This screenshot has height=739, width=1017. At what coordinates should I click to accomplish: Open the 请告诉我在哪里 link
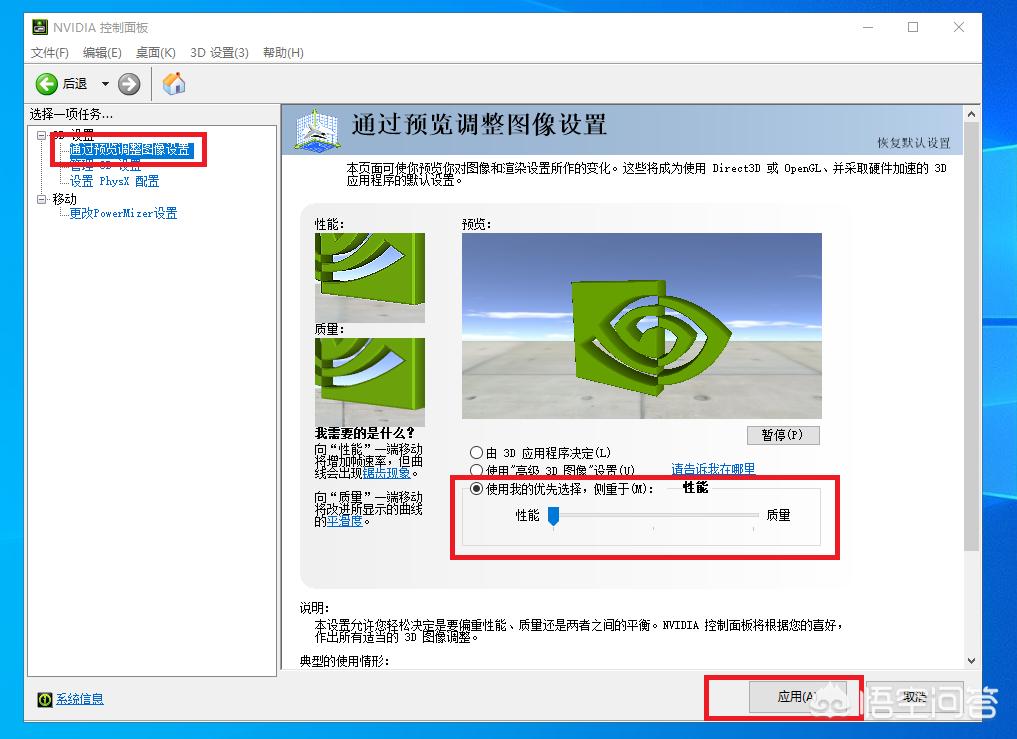713,468
